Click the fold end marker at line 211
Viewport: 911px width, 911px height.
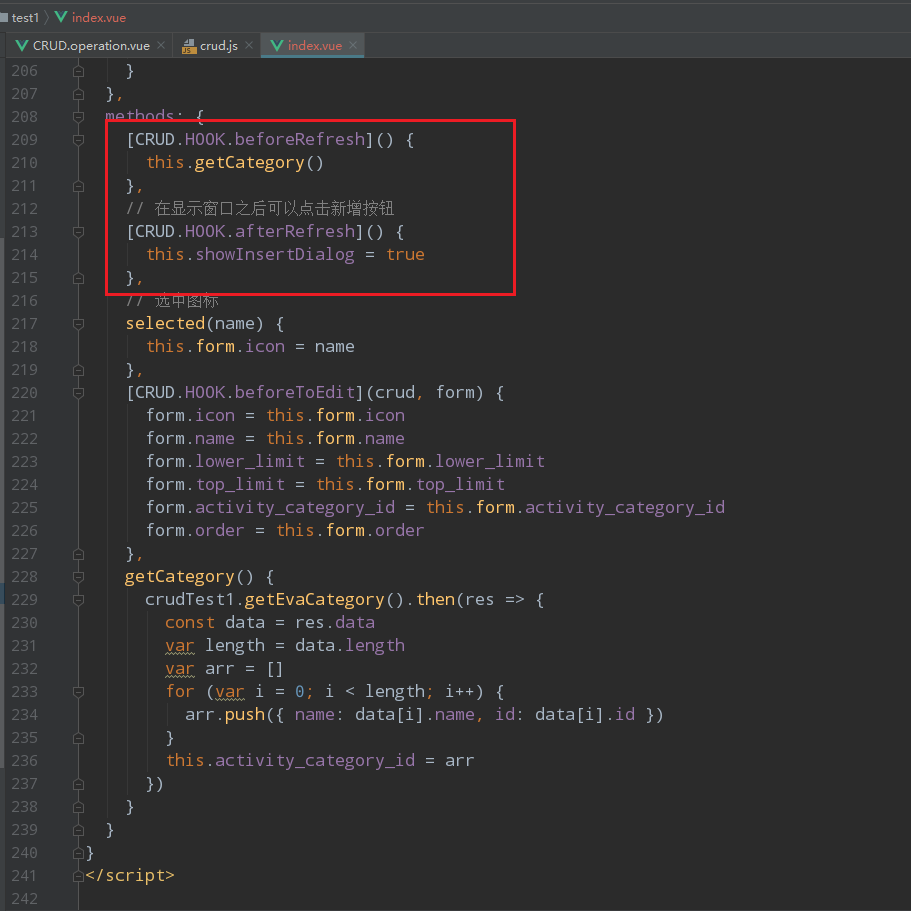coord(78,186)
